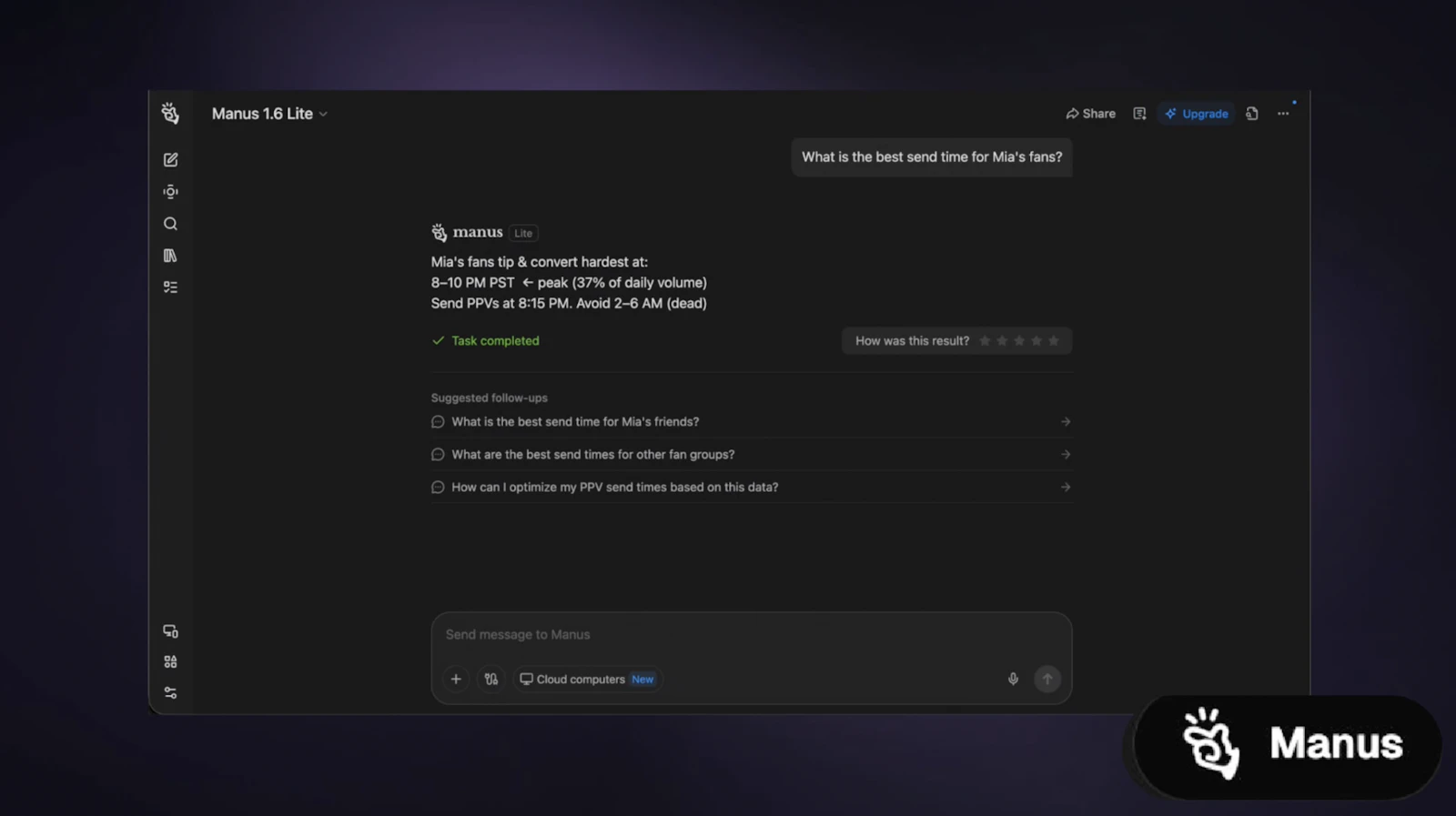Click the line "Send PPVs at 8:15 PM"
The width and height of the screenshot is (1456, 816).
point(569,304)
